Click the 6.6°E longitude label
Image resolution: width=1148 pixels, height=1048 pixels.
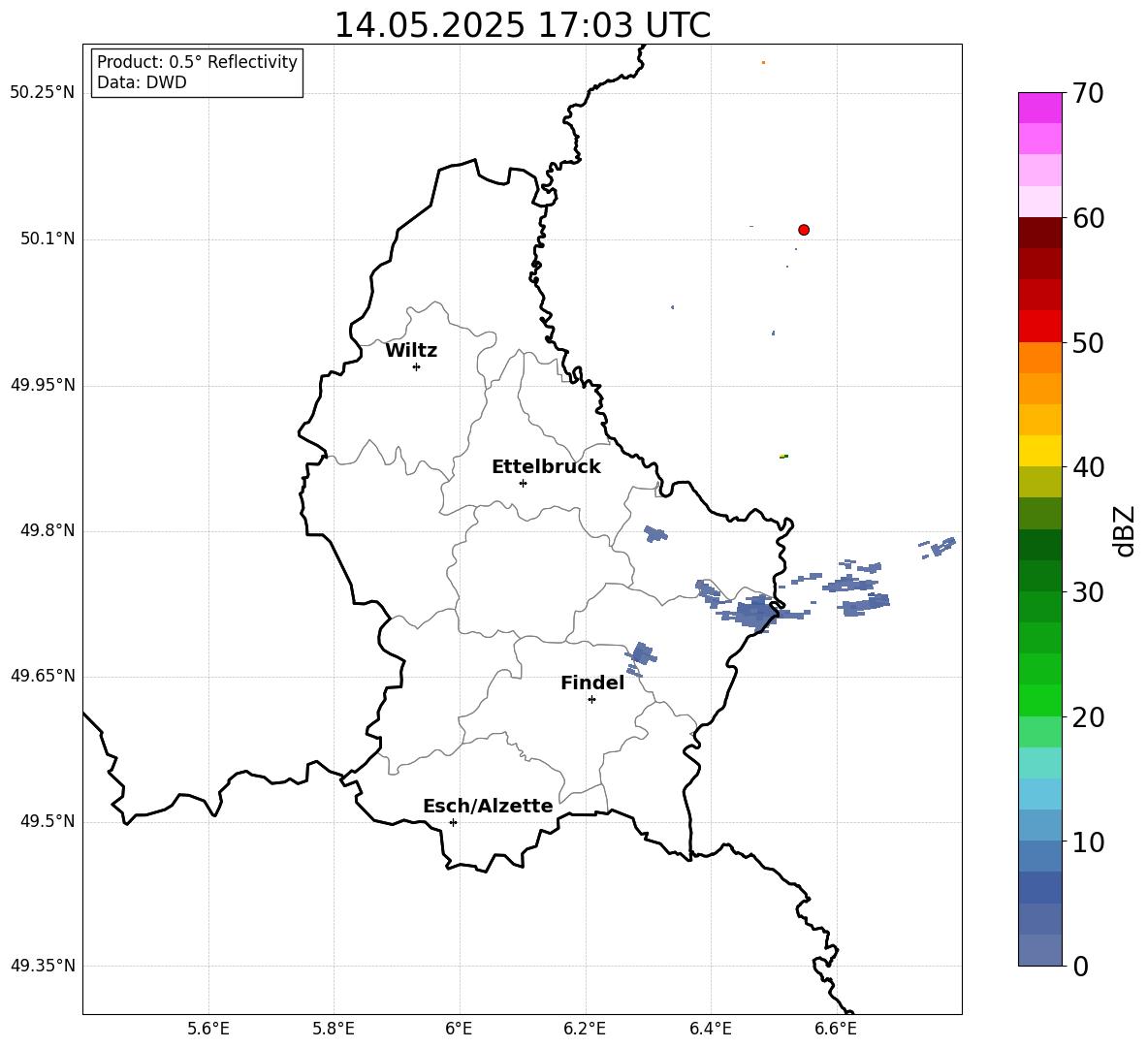836,1029
